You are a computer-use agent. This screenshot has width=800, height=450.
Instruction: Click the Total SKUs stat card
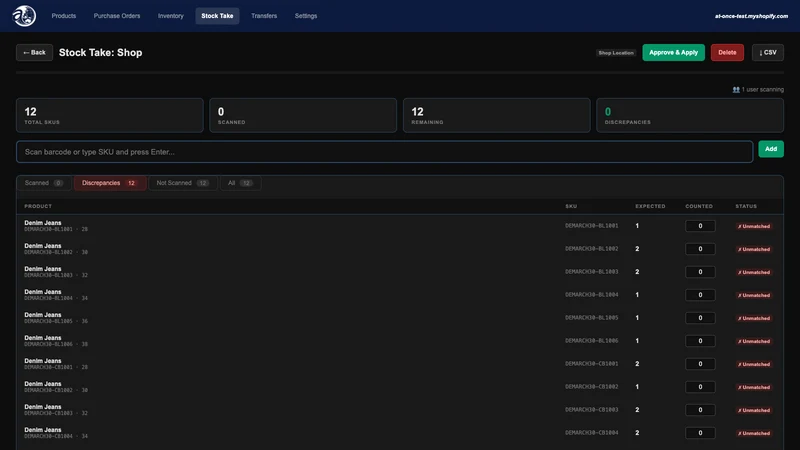110,115
